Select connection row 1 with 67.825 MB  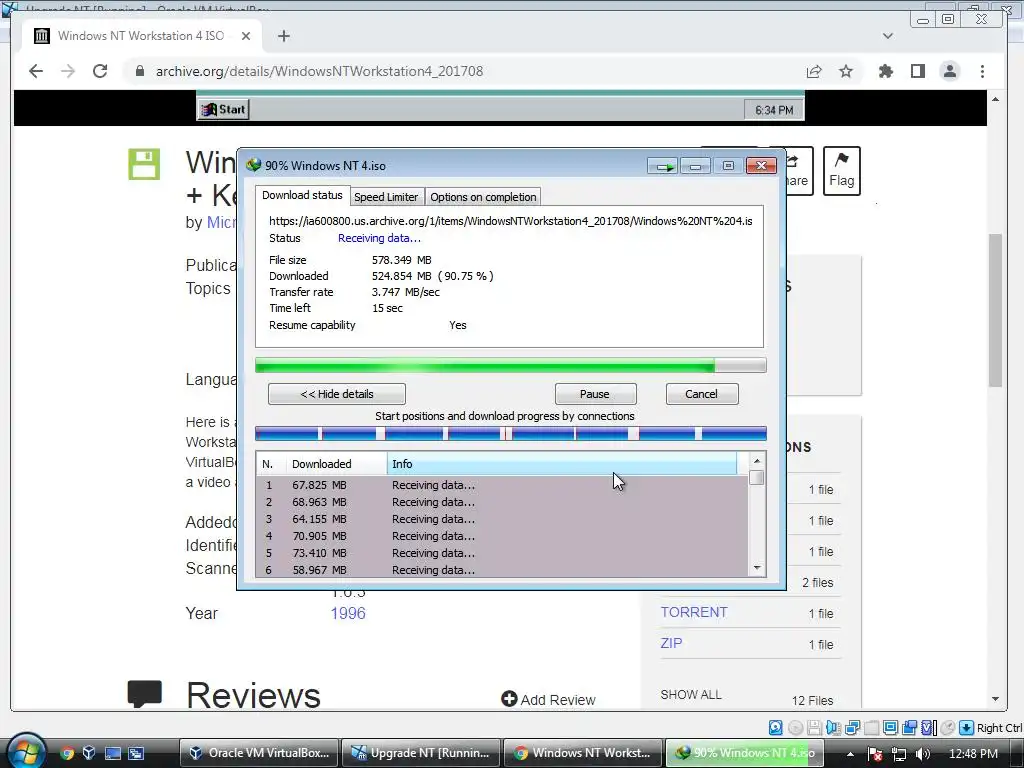[x=502, y=485]
